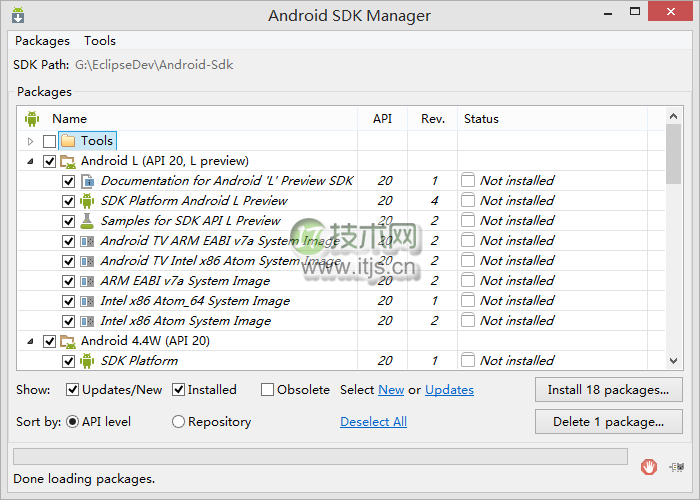700x500 pixels.
Task: Click the Android L folder icon
Action: pyautogui.click(x=68, y=161)
